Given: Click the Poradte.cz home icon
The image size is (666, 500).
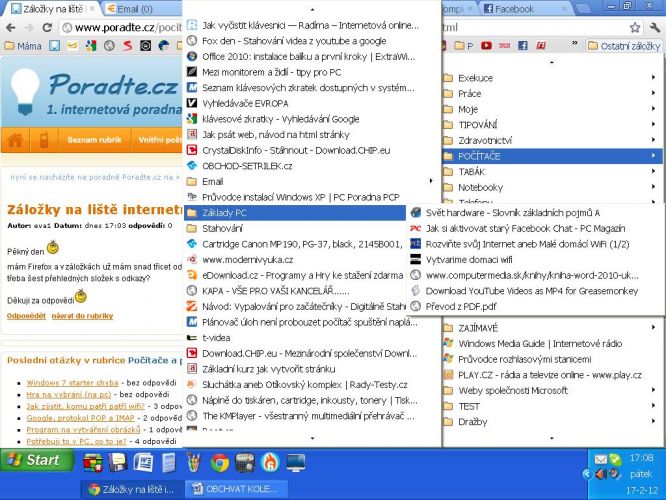Looking at the screenshot, I should point(15,140).
